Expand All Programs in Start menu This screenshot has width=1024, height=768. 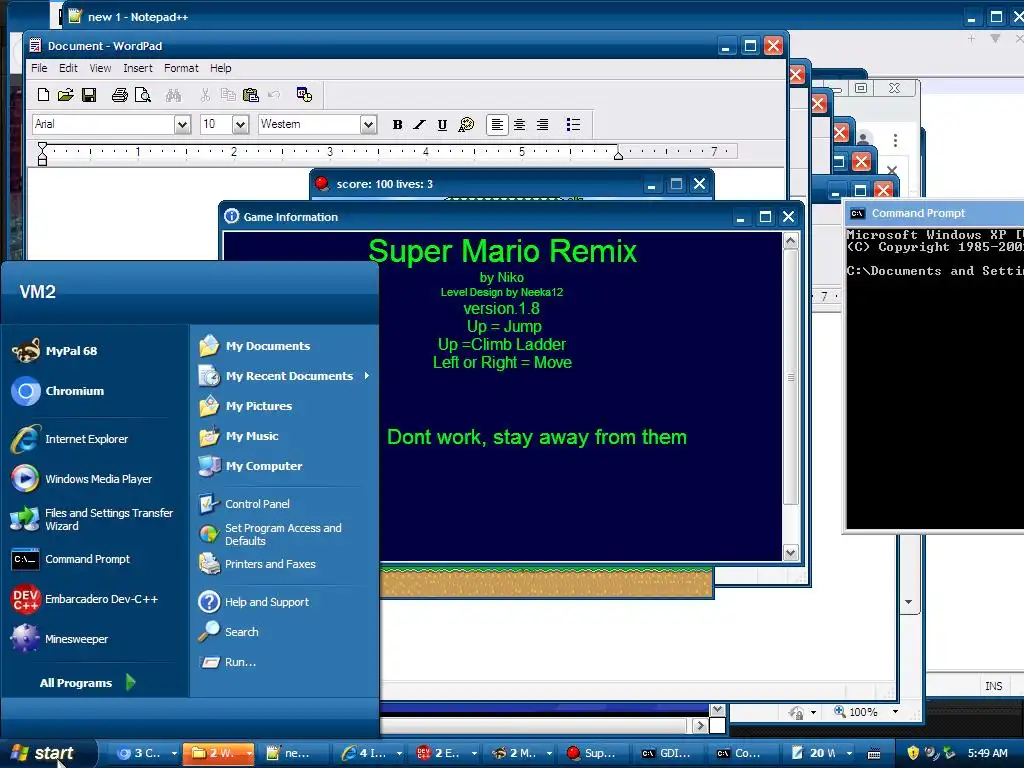88,682
